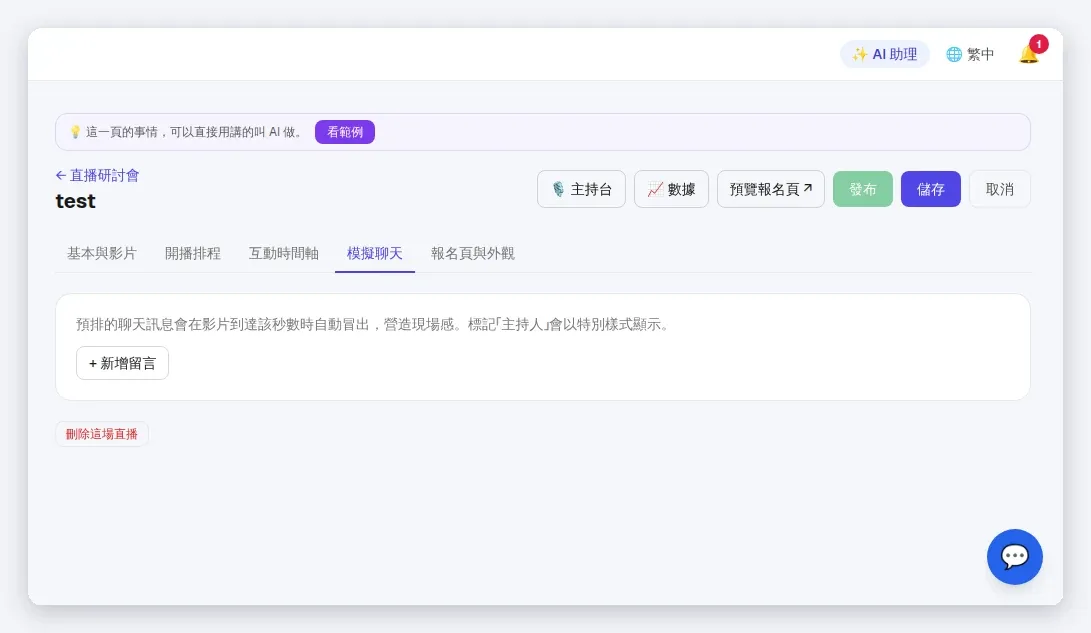This screenshot has width=1091, height=633.
Task: Add a message with 新增留言
Action: [122, 363]
